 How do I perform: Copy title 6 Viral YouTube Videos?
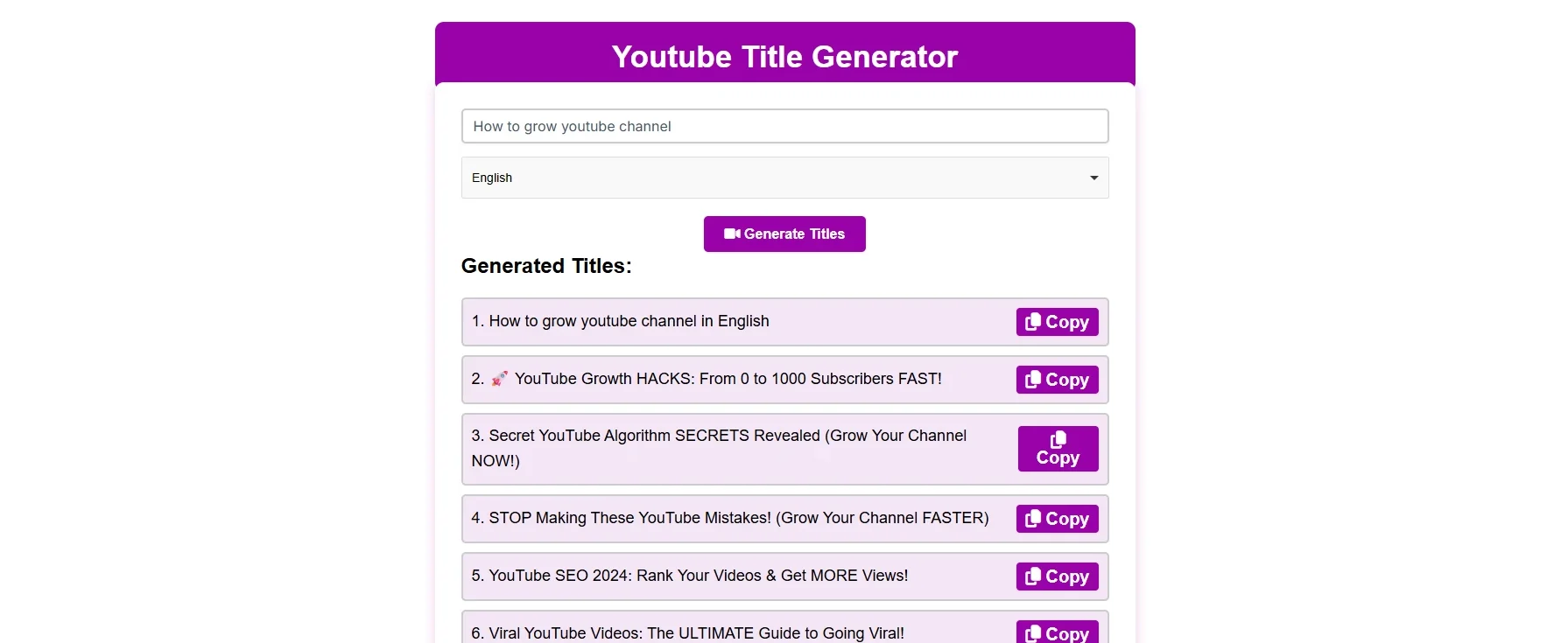pyautogui.click(x=1057, y=633)
